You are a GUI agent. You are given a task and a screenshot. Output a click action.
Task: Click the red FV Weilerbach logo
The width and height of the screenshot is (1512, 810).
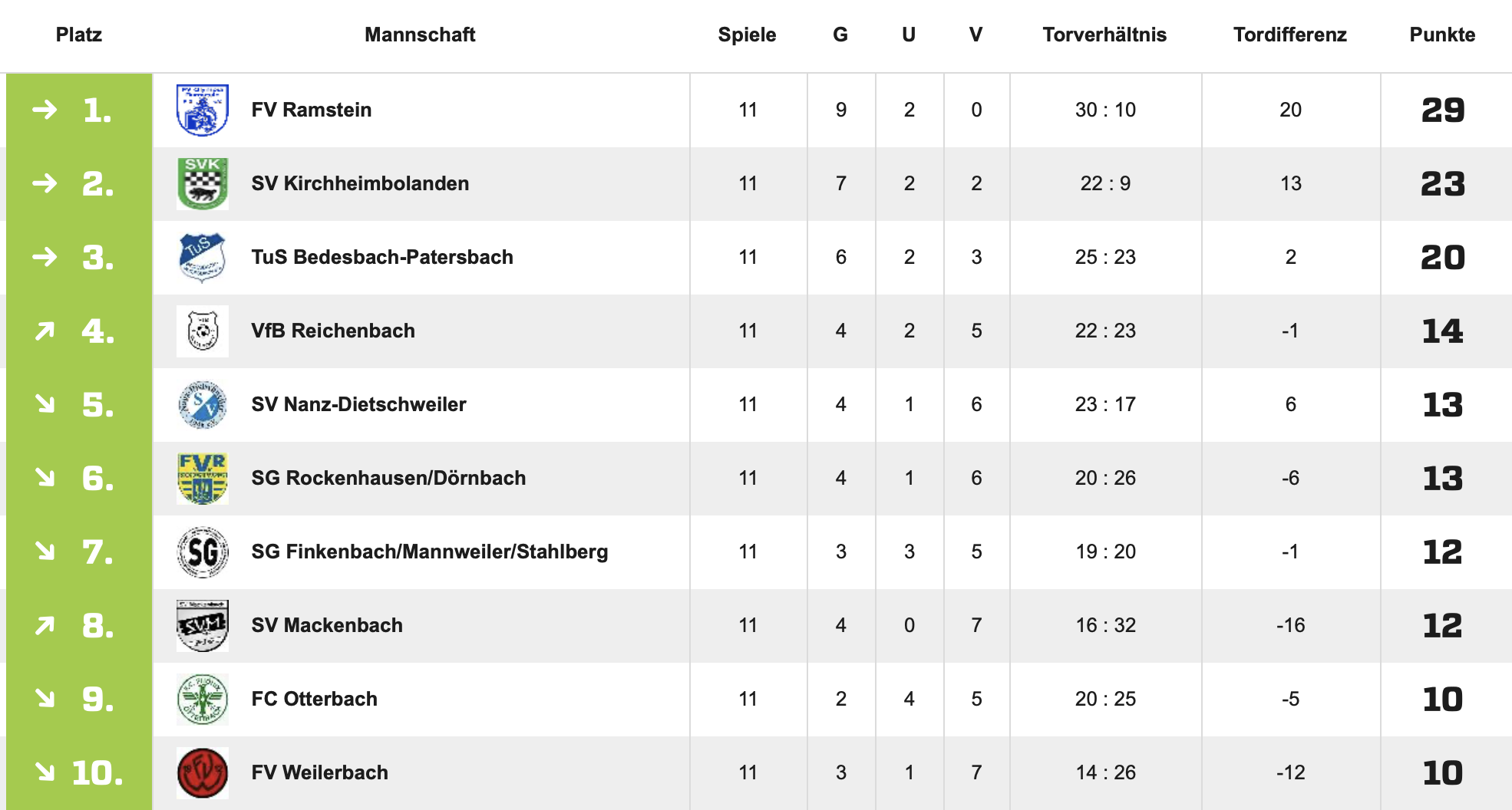pyautogui.click(x=202, y=773)
